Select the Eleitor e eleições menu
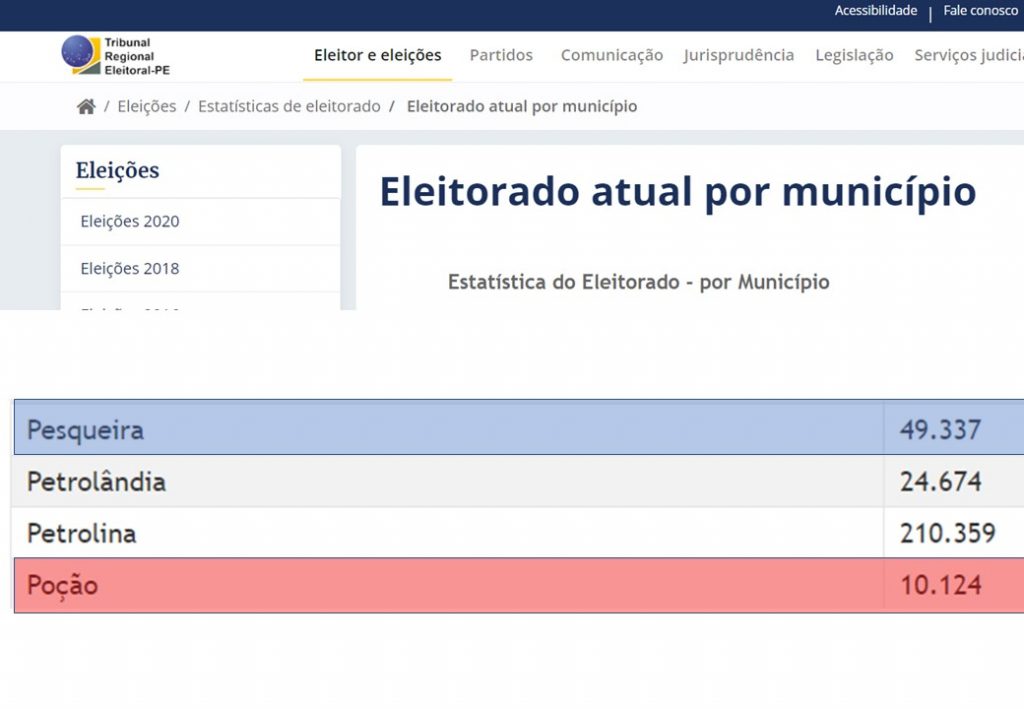Viewport: 1024px width, 709px height. click(x=377, y=56)
